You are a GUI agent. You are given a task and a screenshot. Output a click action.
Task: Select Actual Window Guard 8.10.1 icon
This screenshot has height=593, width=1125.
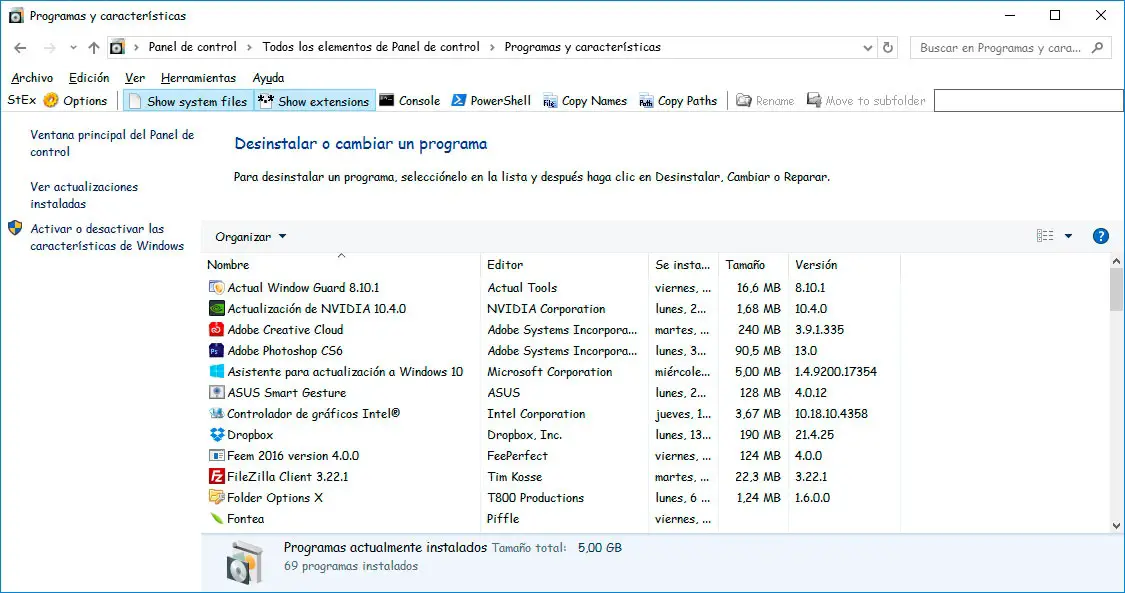(x=216, y=288)
